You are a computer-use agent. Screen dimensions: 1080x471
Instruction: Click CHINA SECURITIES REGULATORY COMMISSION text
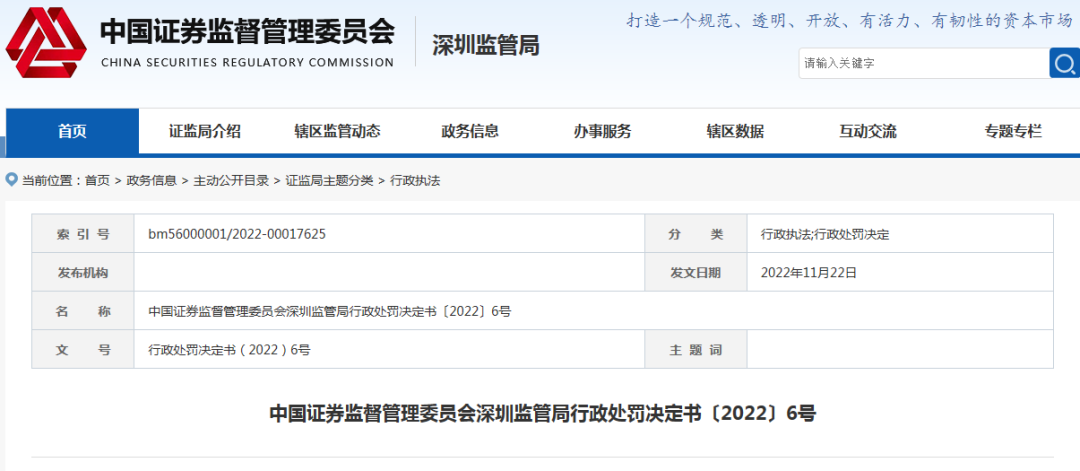pos(247,63)
